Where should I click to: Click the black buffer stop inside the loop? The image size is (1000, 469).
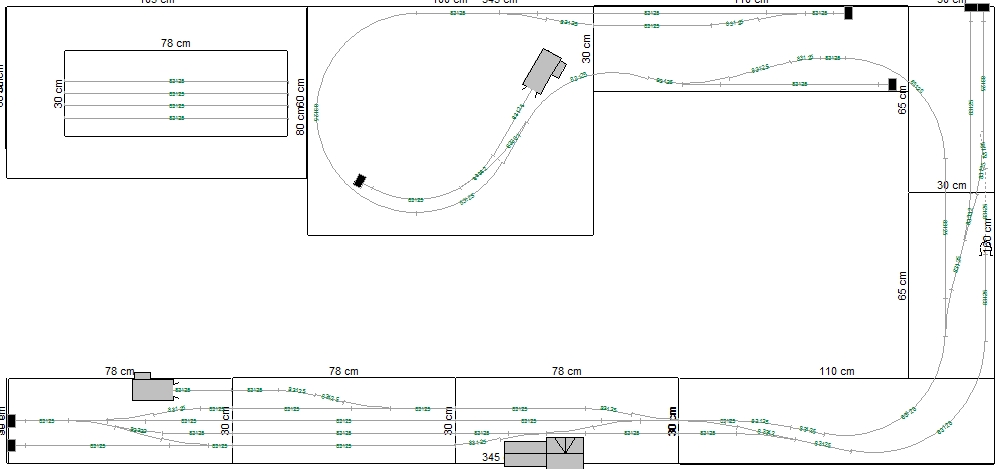(x=360, y=181)
